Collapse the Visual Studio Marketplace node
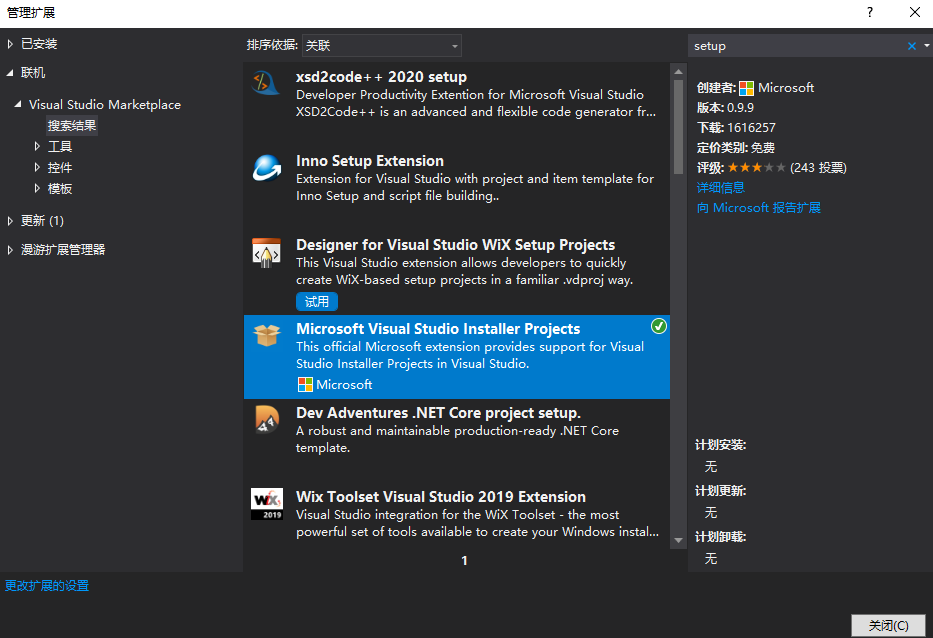The image size is (933, 638). pyautogui.click(x=16, y=104)
